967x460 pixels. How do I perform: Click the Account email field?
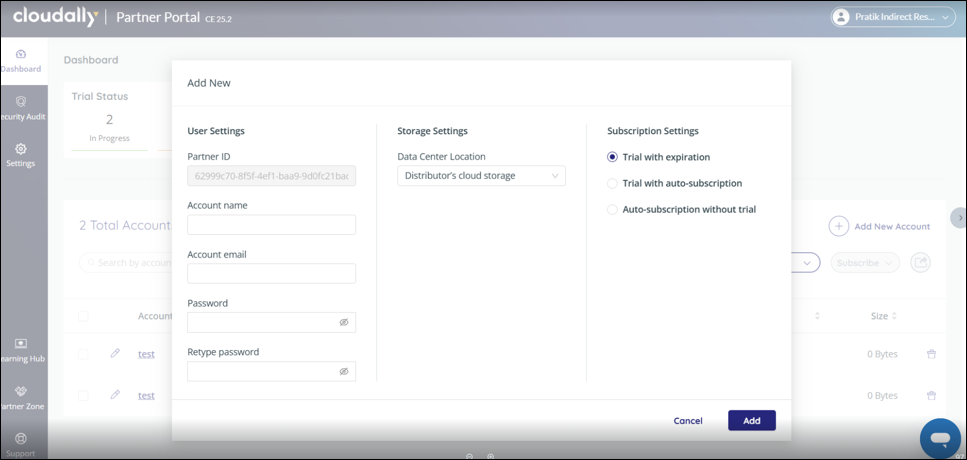click(271, 273)
